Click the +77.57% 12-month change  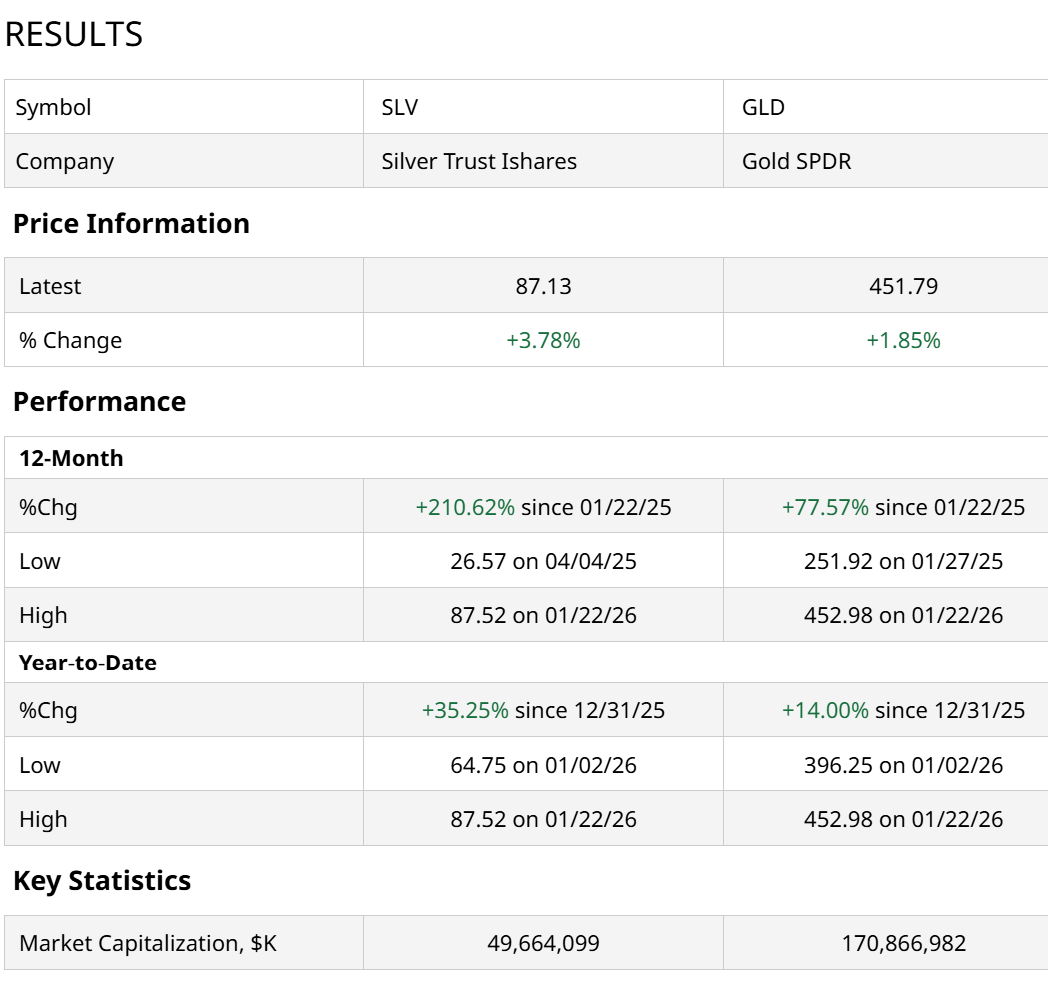(x=825, y=507)
